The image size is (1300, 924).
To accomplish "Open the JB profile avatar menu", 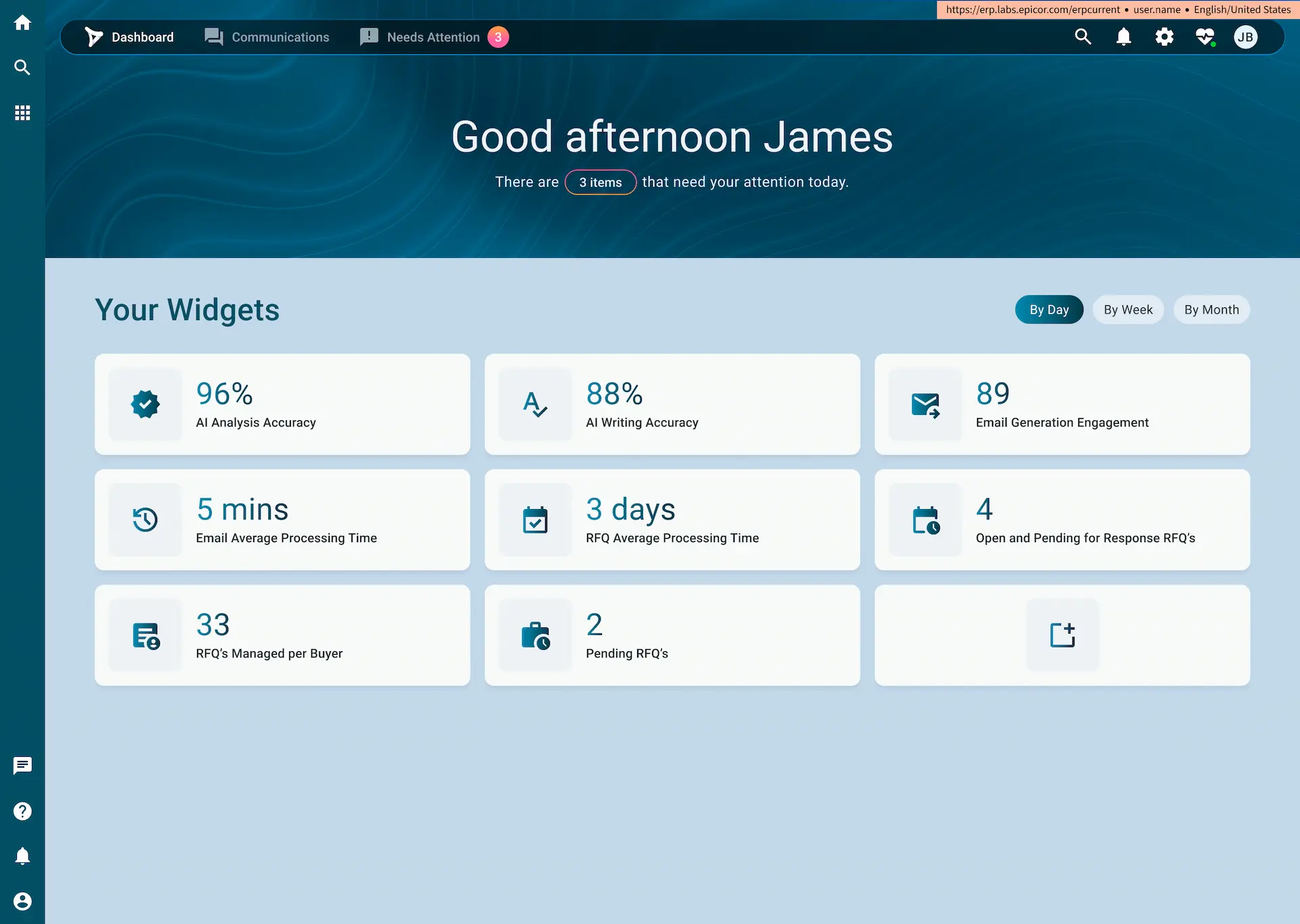I will coord(1247,37).
